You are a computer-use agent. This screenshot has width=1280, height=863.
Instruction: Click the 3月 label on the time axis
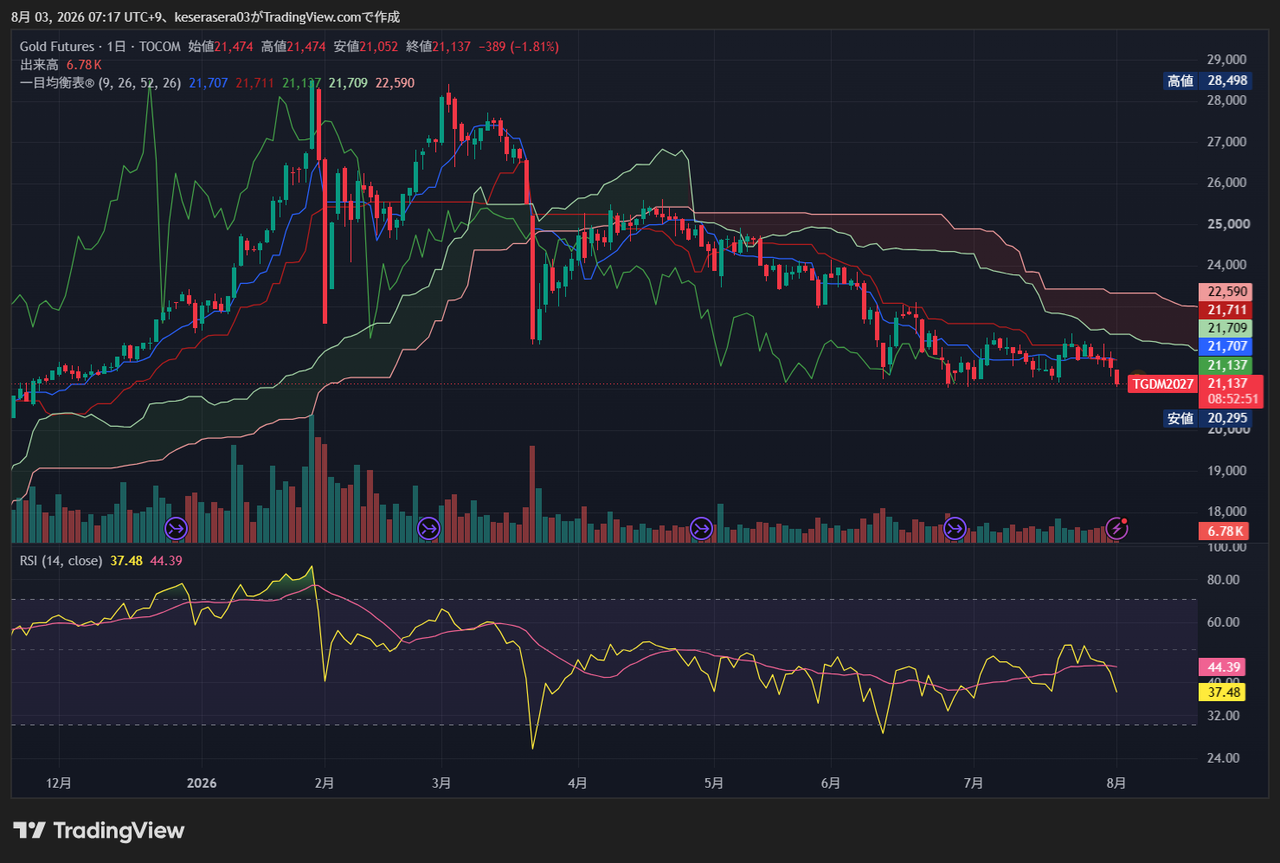point(441,783)
